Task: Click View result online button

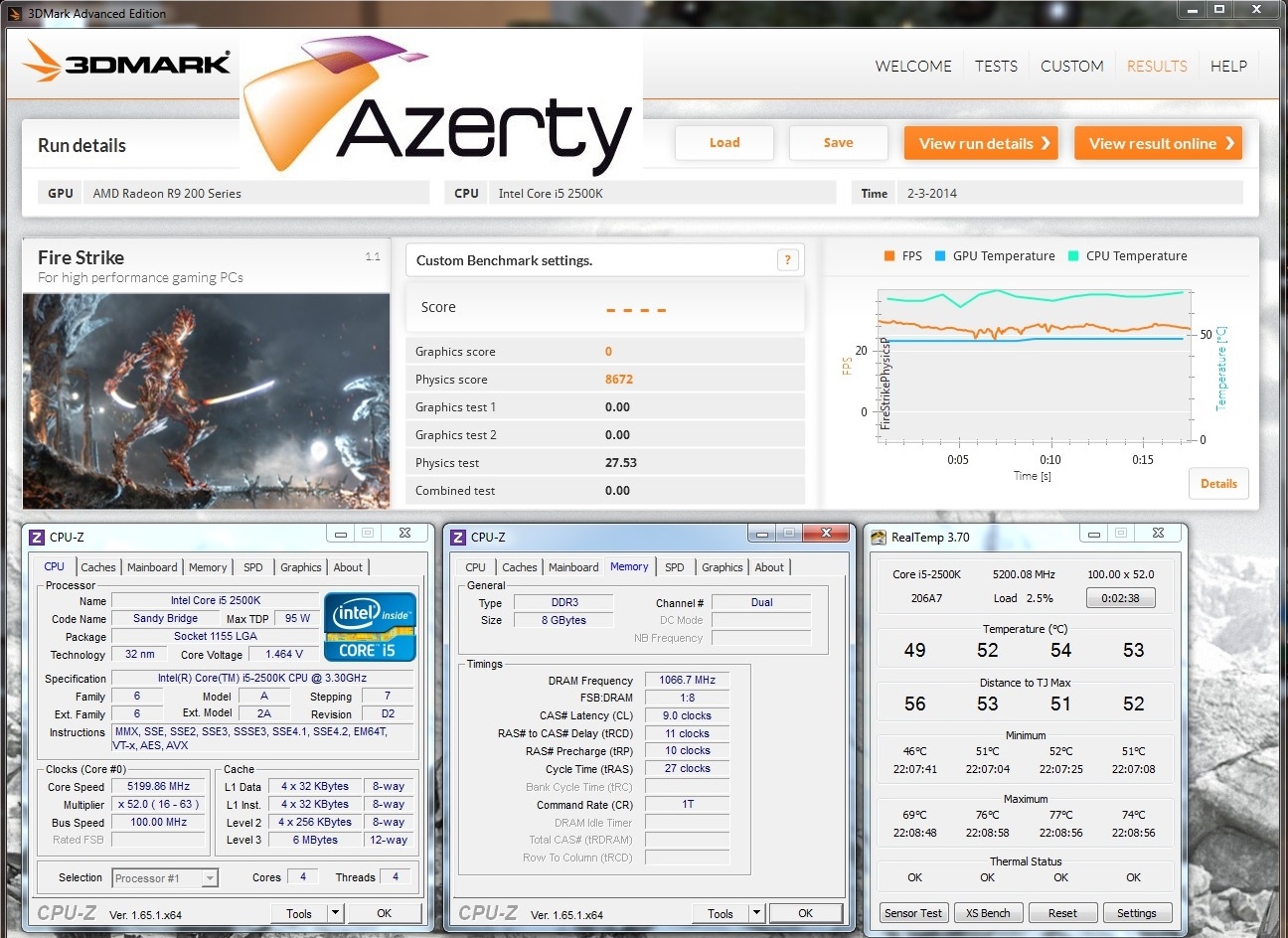Action: [1159, 143]
